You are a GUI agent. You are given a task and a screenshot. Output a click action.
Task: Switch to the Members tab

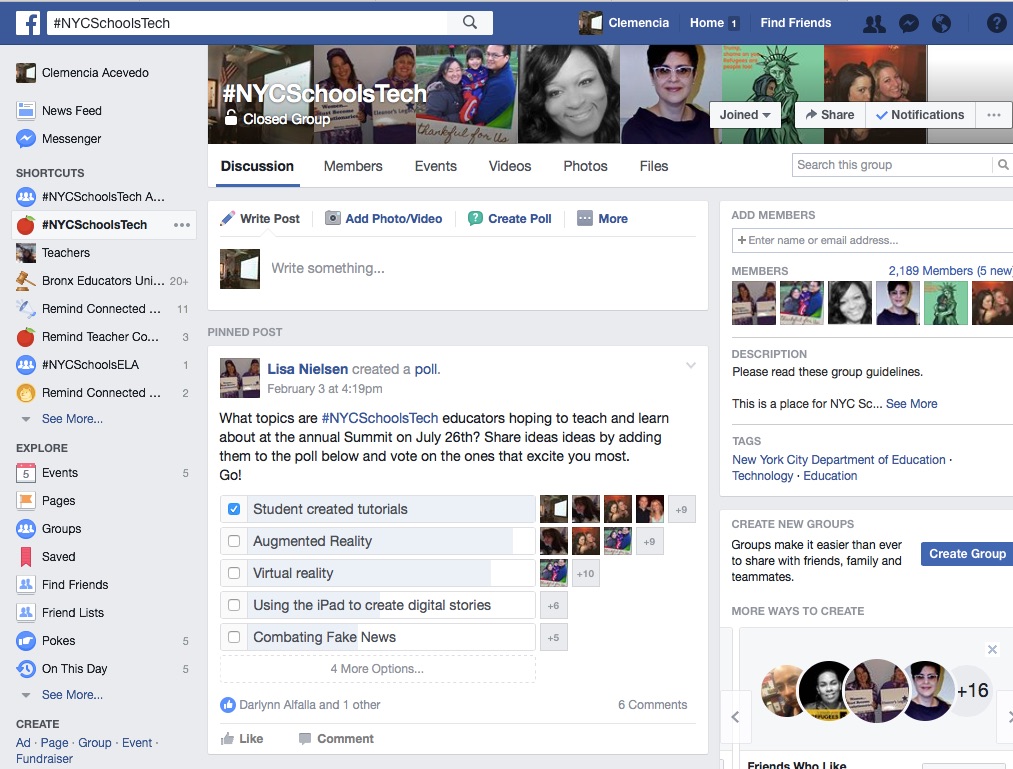(x=353, y=166)
